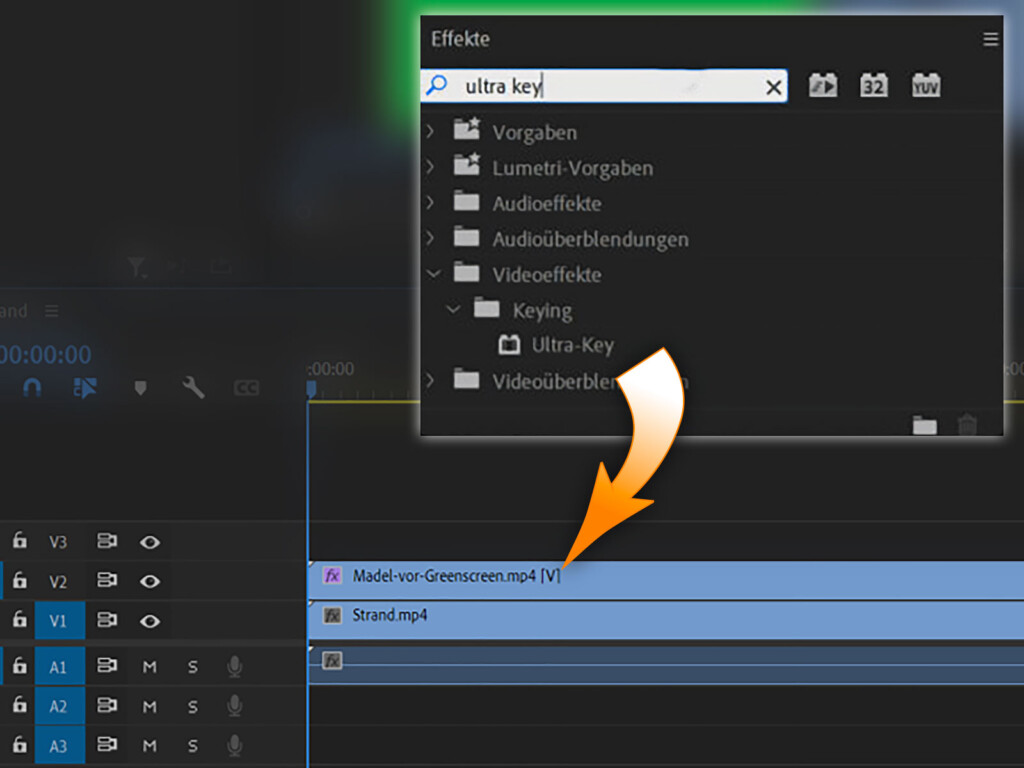The width and height of the screenshot is (1024, 768).
Task: Select the Ultra-Key effect
Action: (572, 345)
